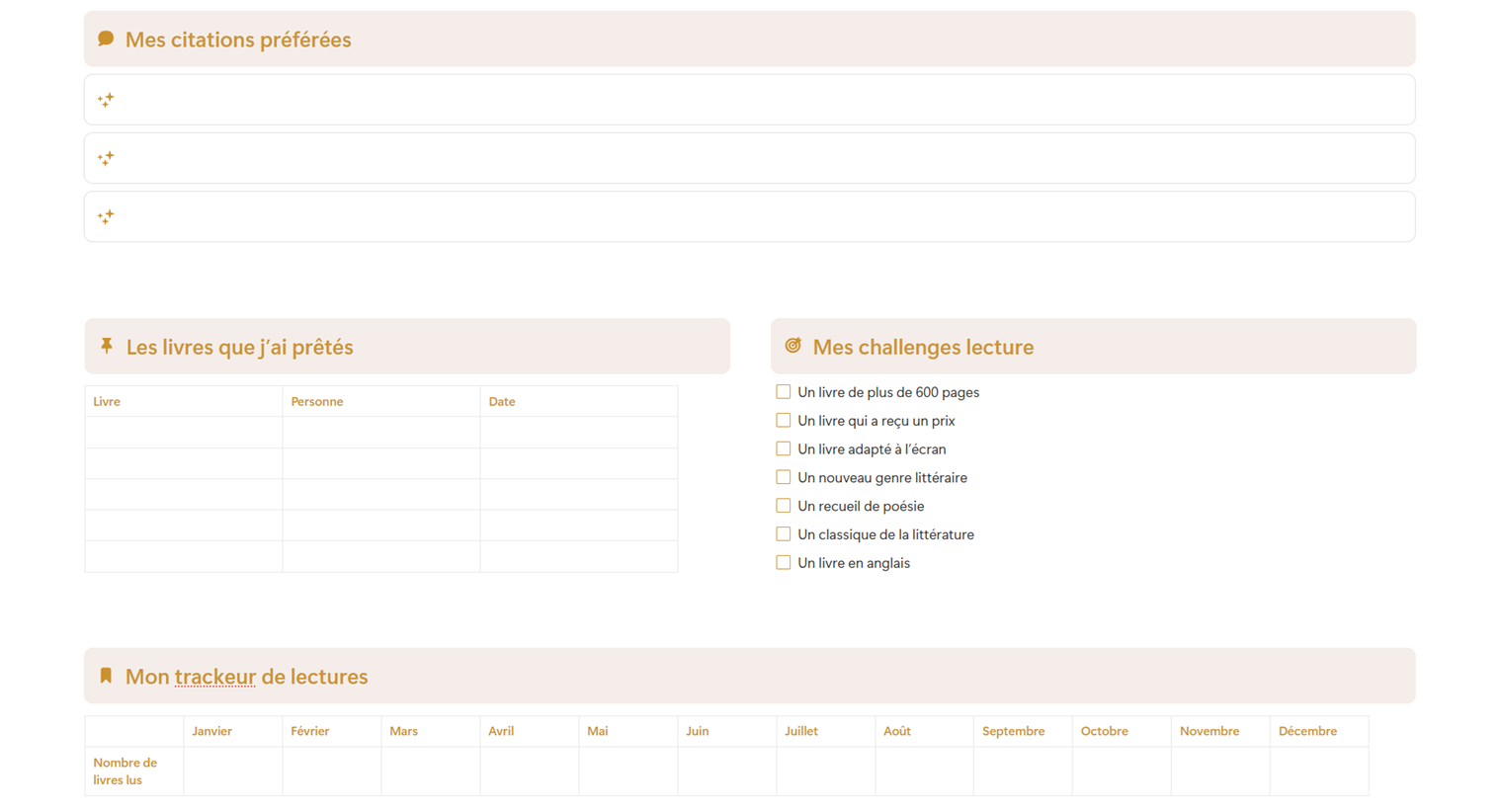1501x812 pixels.
Task: Tick the 'Un livre en anglais' checkbox
Action: [784, 563]
